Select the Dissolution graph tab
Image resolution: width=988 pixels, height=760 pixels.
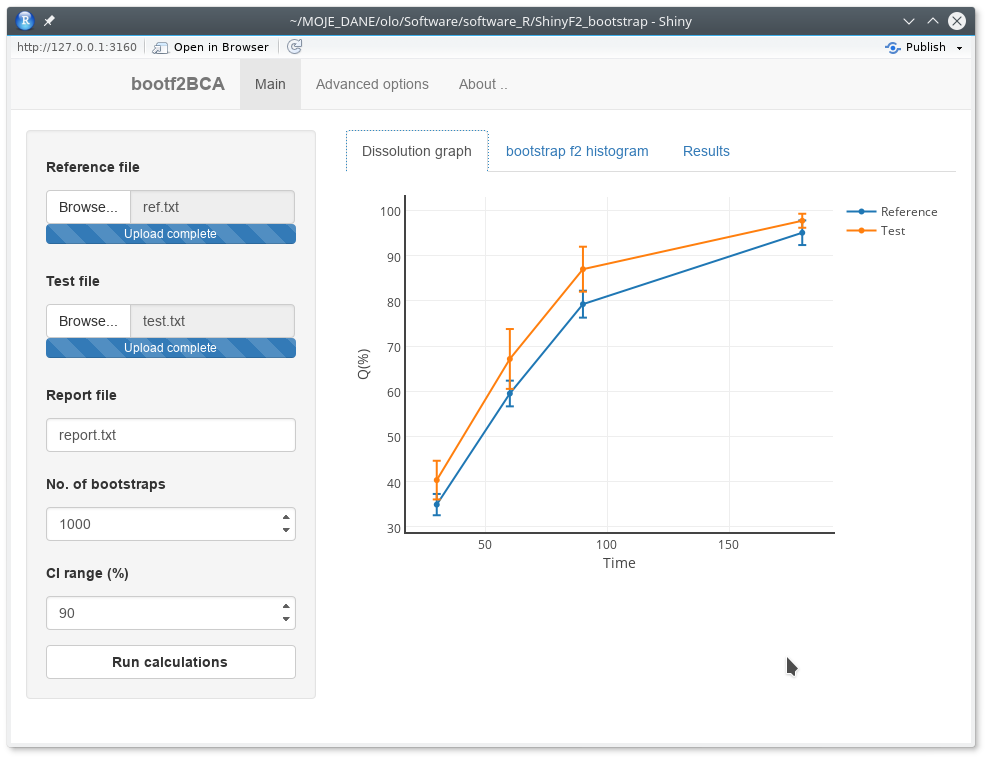click(x=417, y=150)
